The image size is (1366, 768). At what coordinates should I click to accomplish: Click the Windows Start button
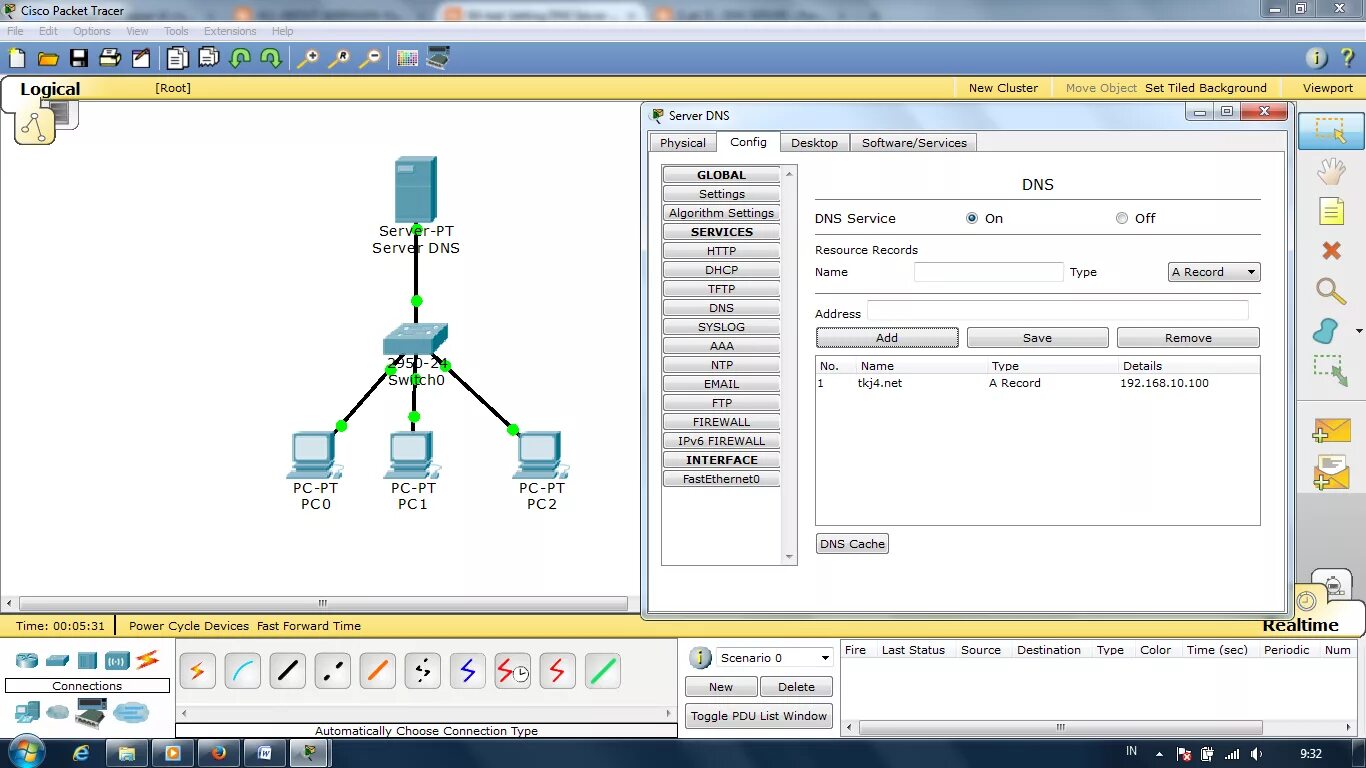click(x=26, y=752)
